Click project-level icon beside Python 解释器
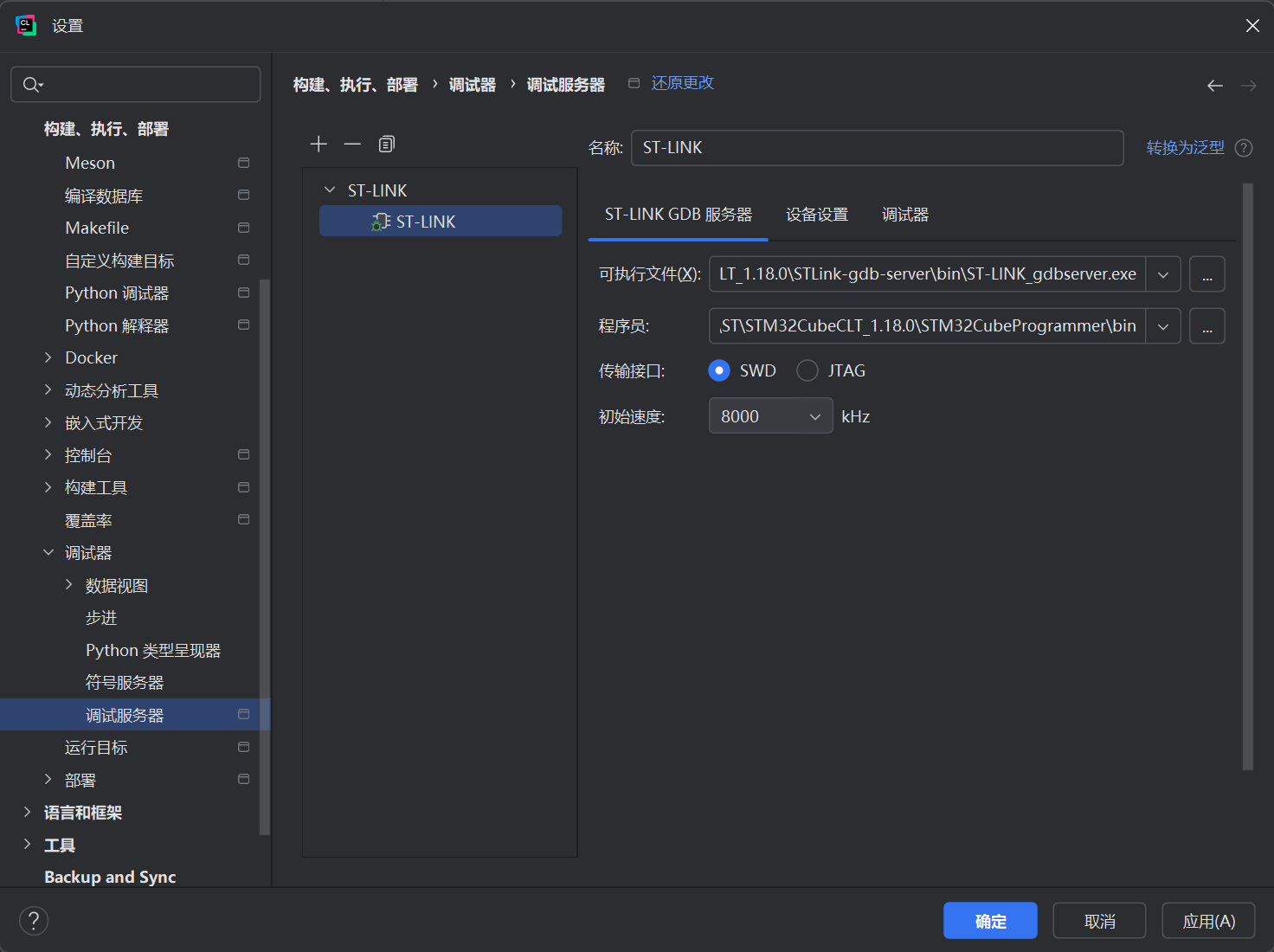The image size is (1274, 952). coord(244,325)
